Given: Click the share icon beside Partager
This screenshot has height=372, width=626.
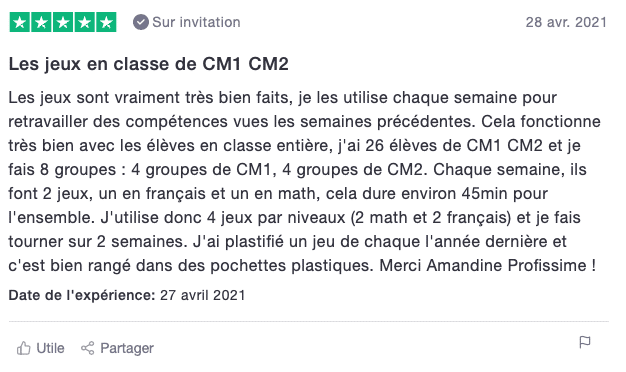Looking at the screenshot, I should point(87,348).
